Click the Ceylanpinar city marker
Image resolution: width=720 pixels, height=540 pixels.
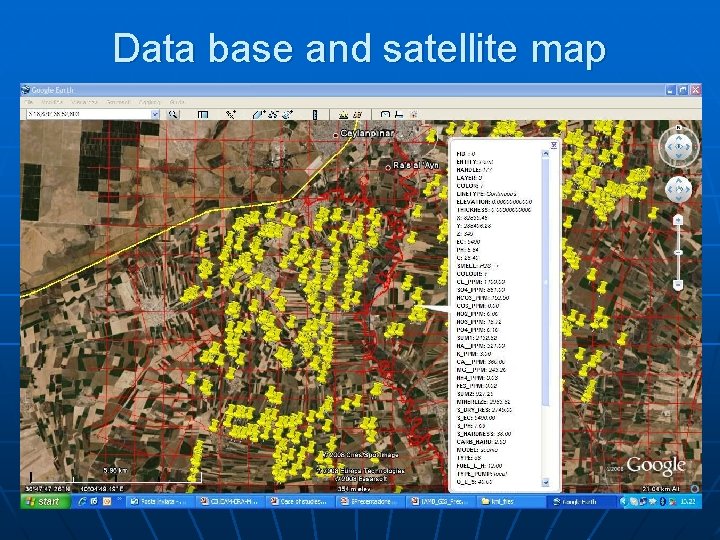pyautogui.click(x=336, y=135)
